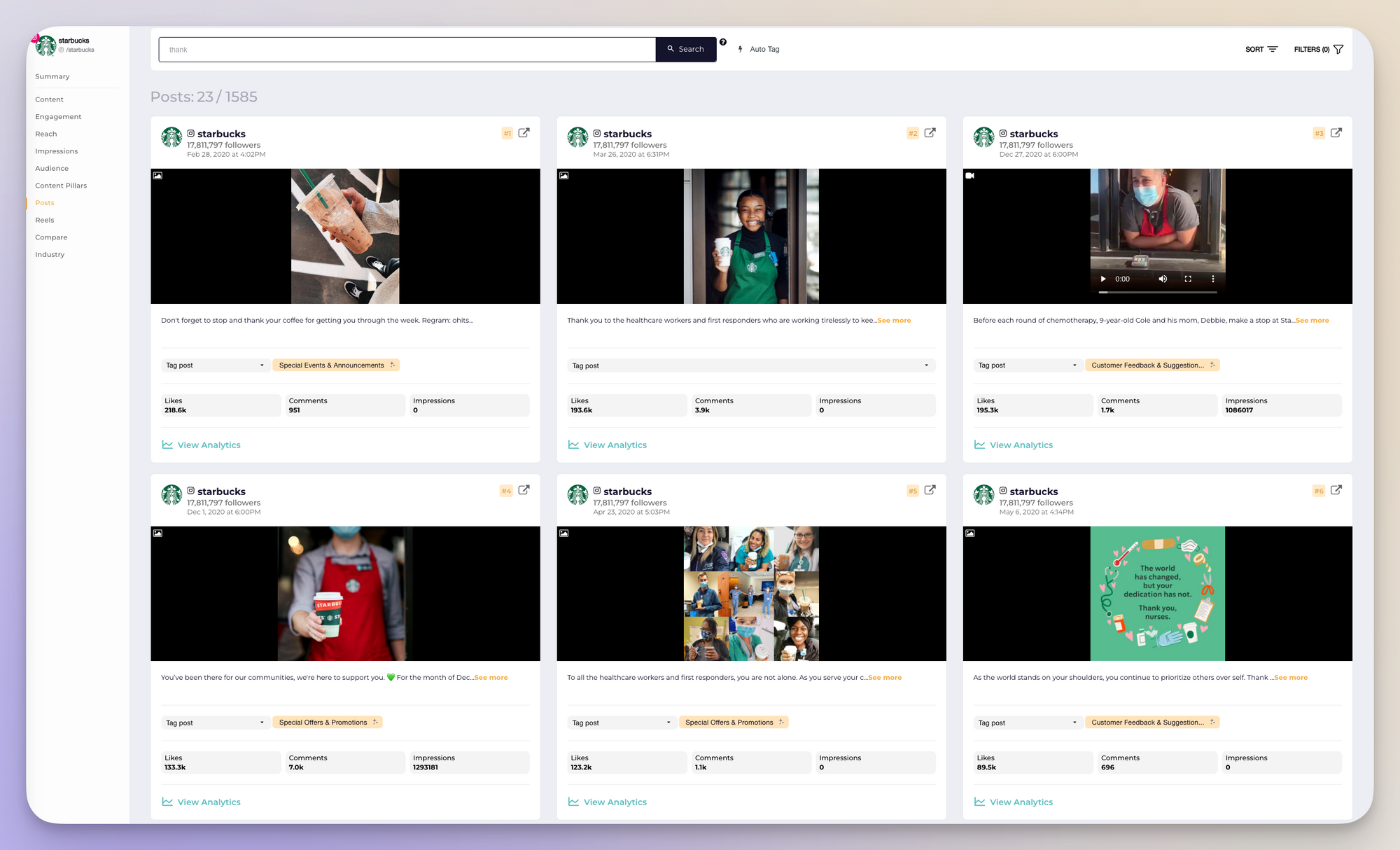Go to Content section
Image resolution: width=1400 pixels, height=850 pixels.
coord(49,99)
